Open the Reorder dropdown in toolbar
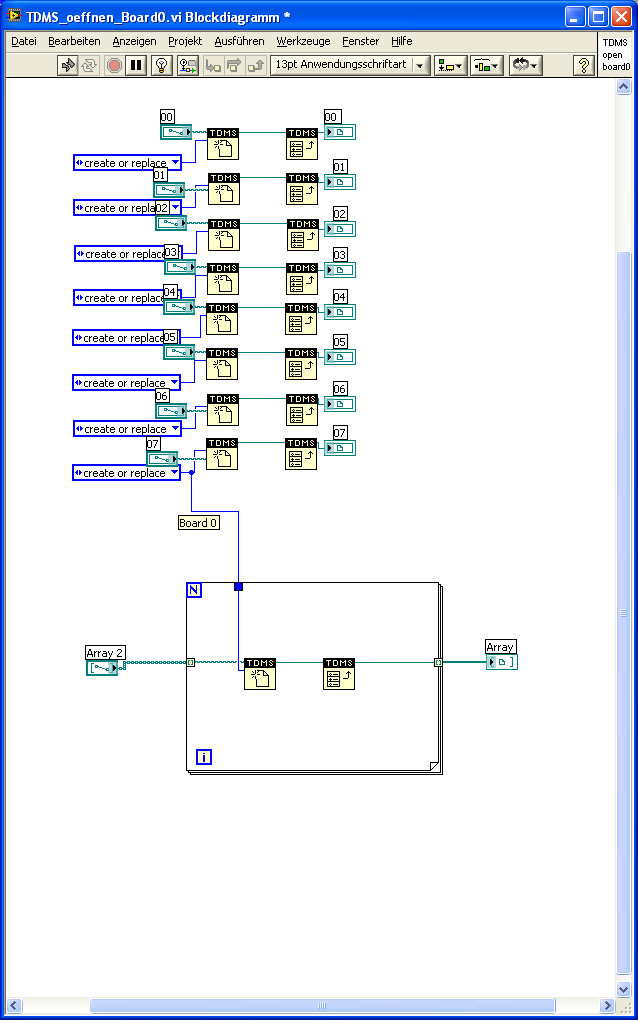Viewport: 638px width, 1020px height. (525, 65)
